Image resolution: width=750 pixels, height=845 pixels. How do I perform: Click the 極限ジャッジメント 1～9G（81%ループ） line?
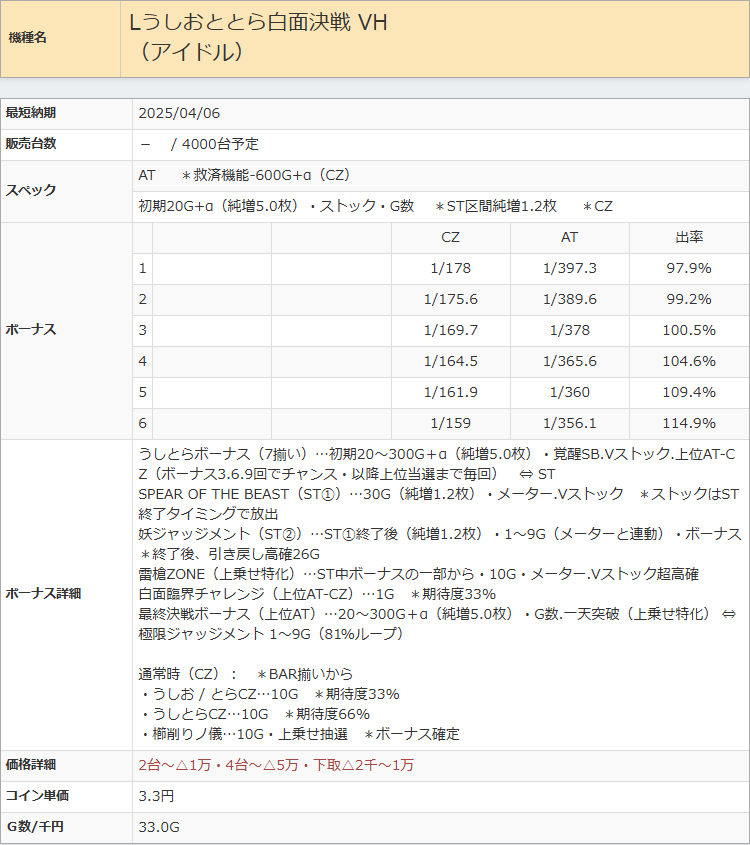271,634
